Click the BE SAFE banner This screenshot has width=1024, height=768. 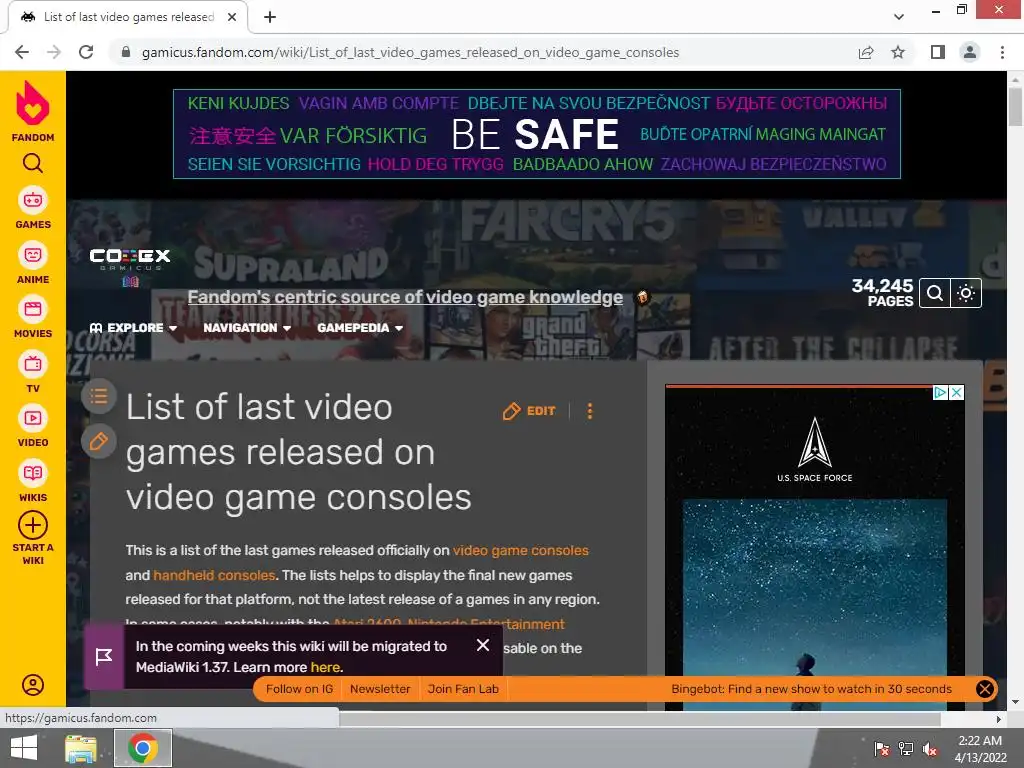coord(537,134)
